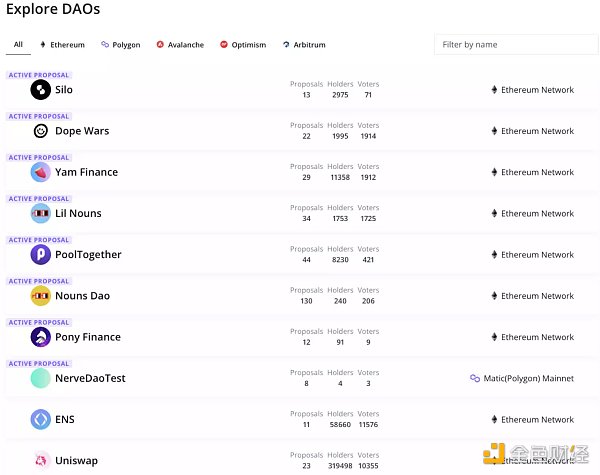
Task: Click the Silo DAO logo icon
Action: [x=41, y=90]
